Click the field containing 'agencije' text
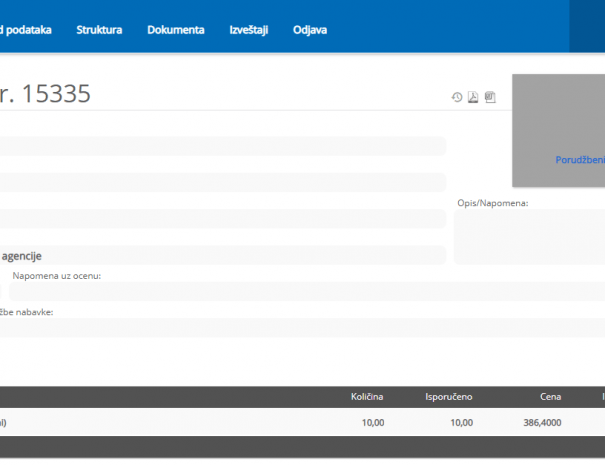The image size is (605, 465). 220,256
